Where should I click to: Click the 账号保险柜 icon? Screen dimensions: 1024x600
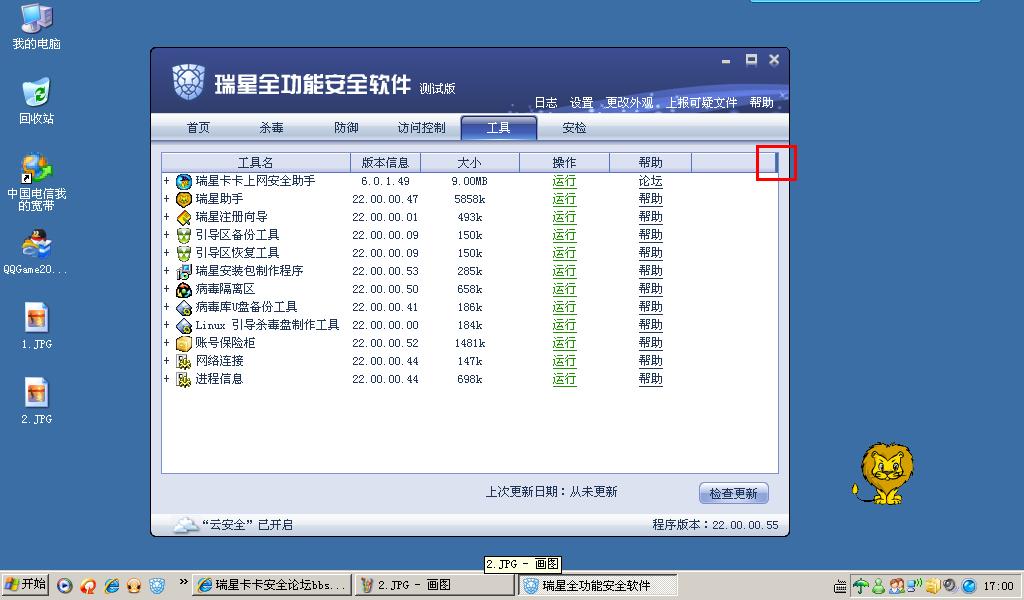click(184, 343)
